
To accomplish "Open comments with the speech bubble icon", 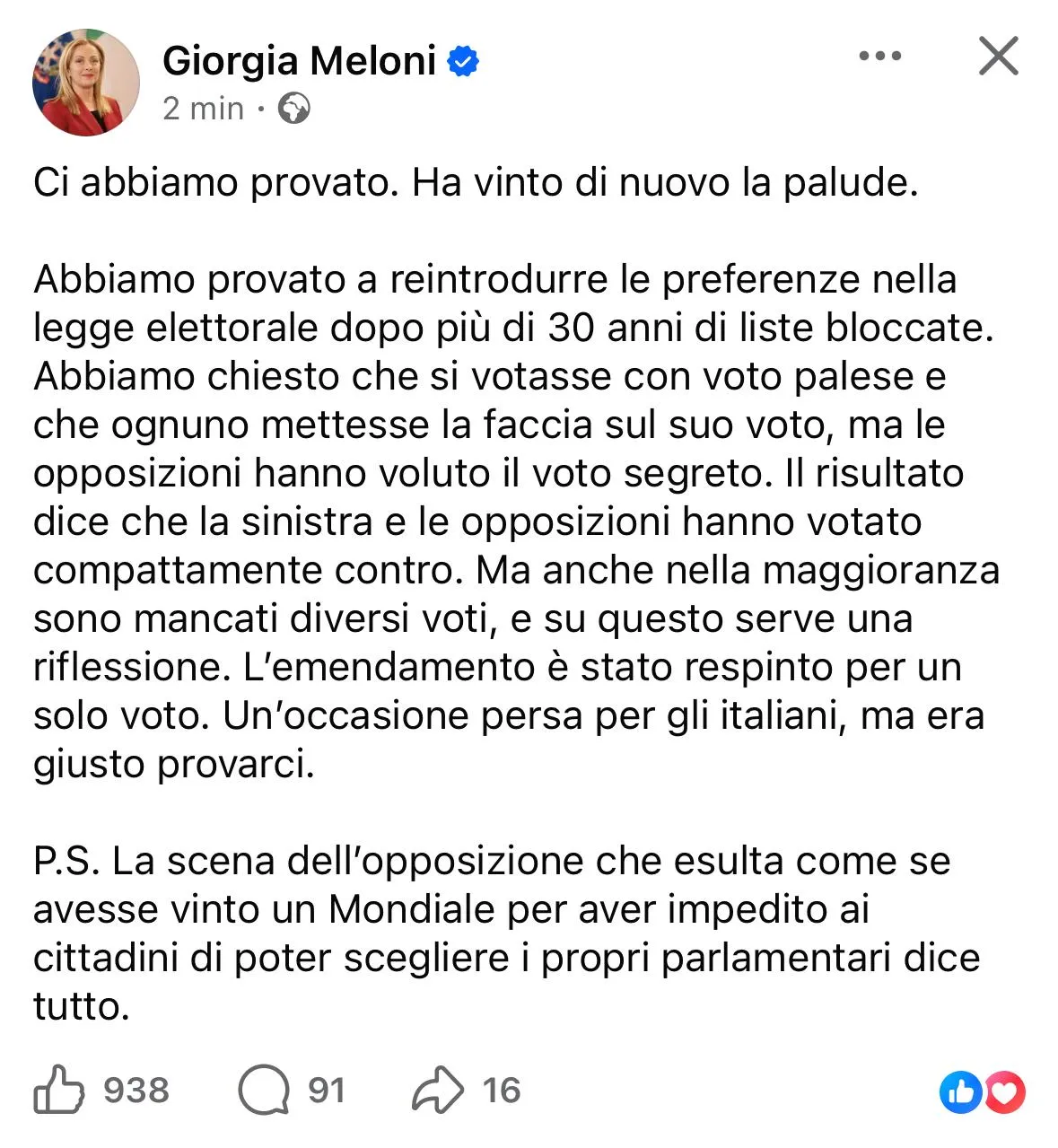I will pyautogui.click(x=264, y=1090).
